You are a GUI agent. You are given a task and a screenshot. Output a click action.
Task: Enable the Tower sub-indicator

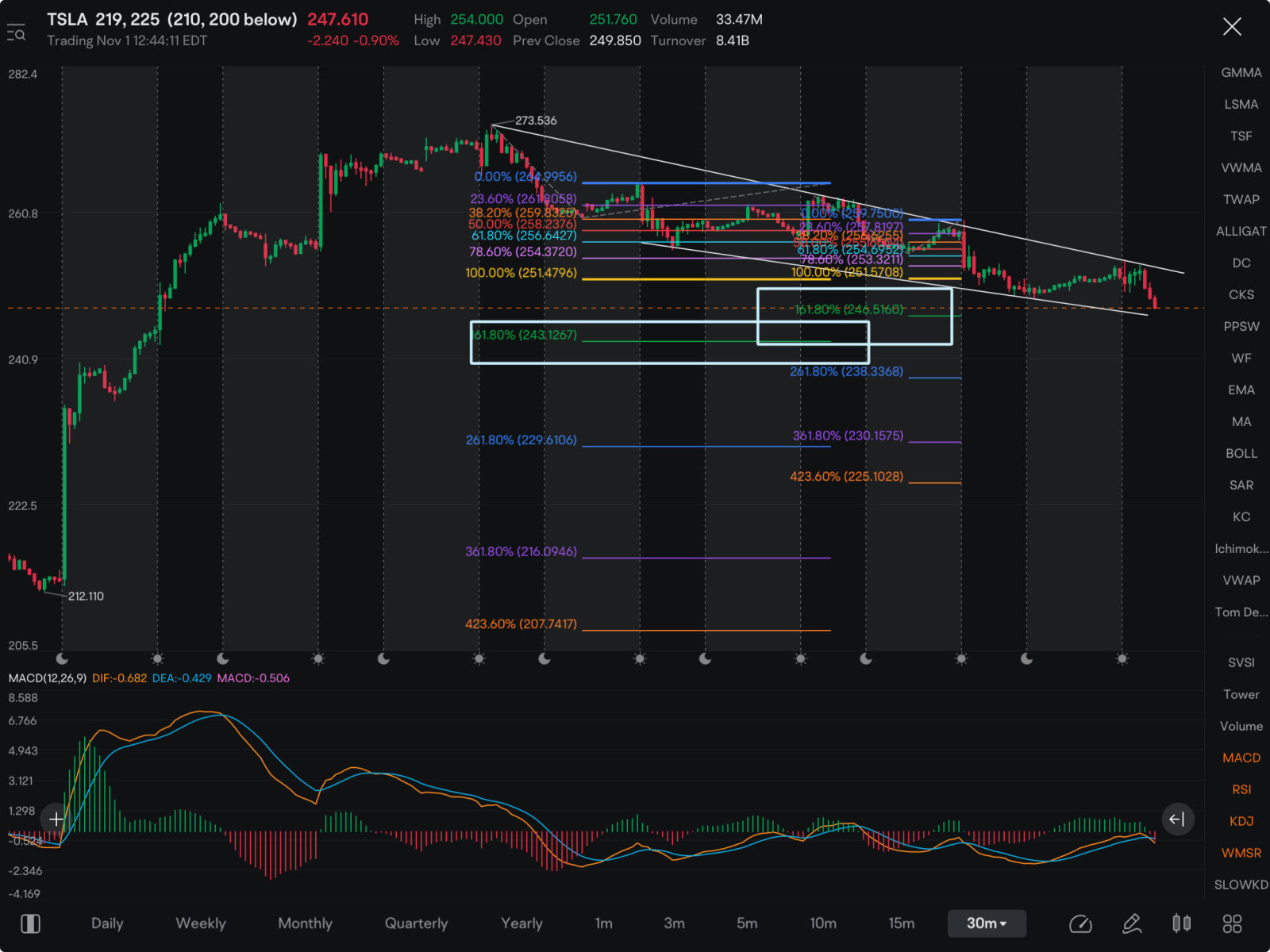point(1241,695)
